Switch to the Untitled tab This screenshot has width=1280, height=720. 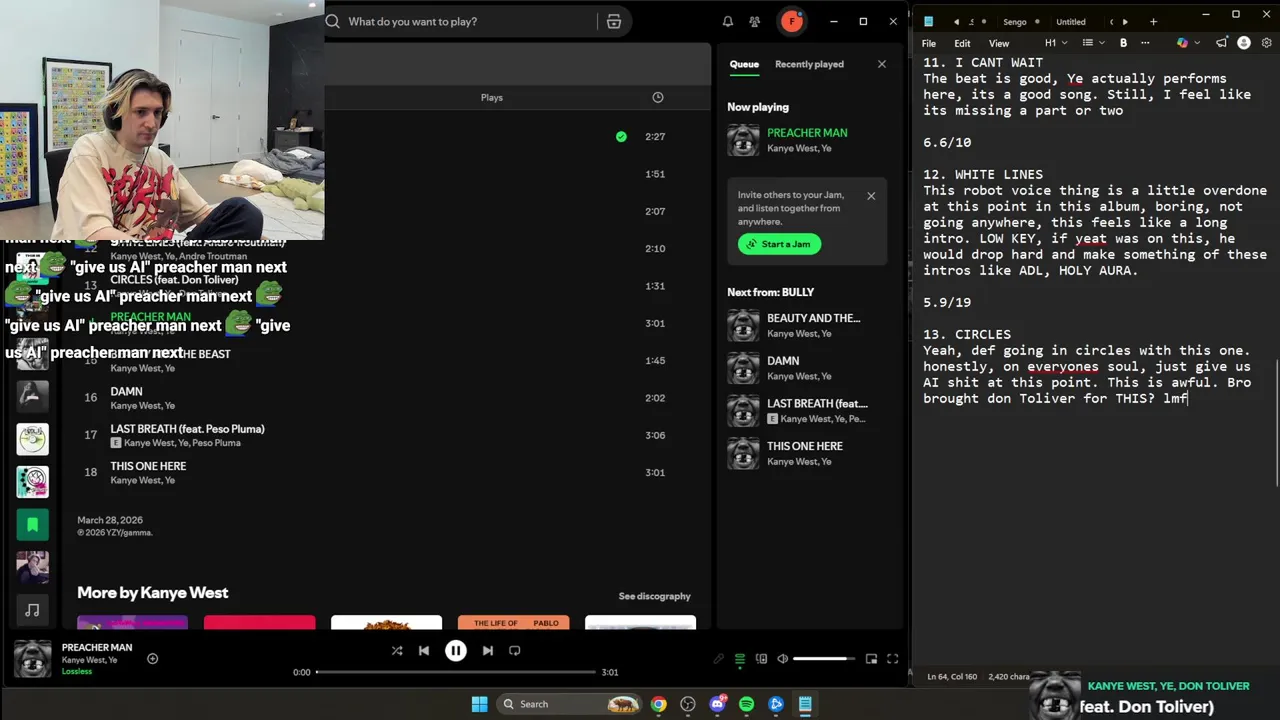pos(1070,21)
